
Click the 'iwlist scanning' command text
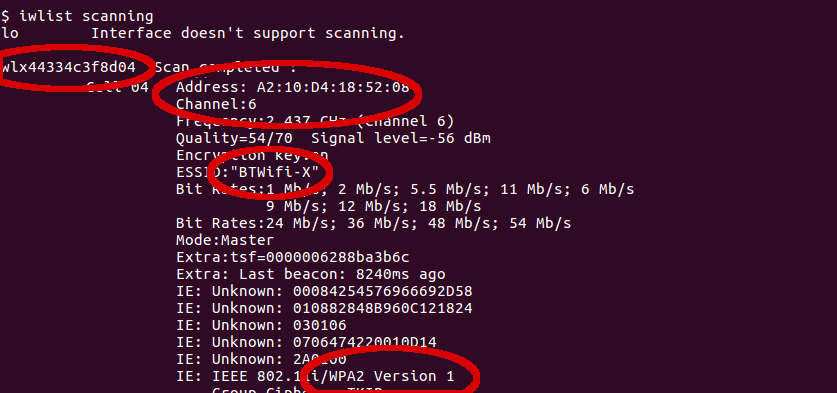point(86,17)
